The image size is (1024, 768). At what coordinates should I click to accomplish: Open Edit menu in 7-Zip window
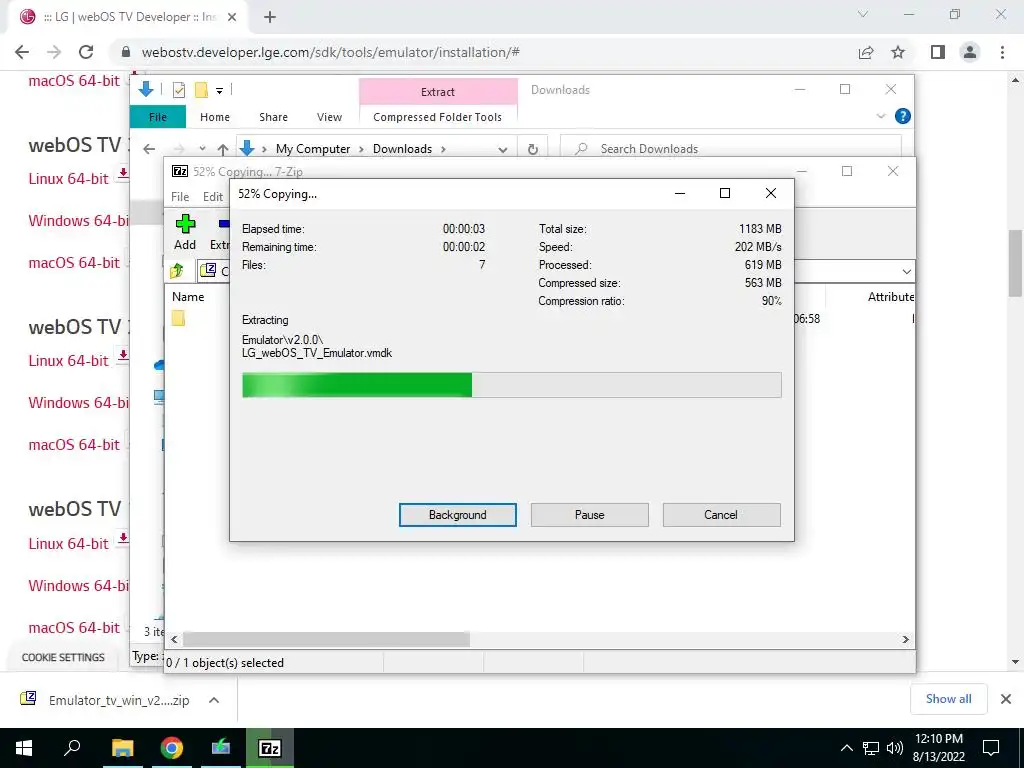[x=213, y=197]
